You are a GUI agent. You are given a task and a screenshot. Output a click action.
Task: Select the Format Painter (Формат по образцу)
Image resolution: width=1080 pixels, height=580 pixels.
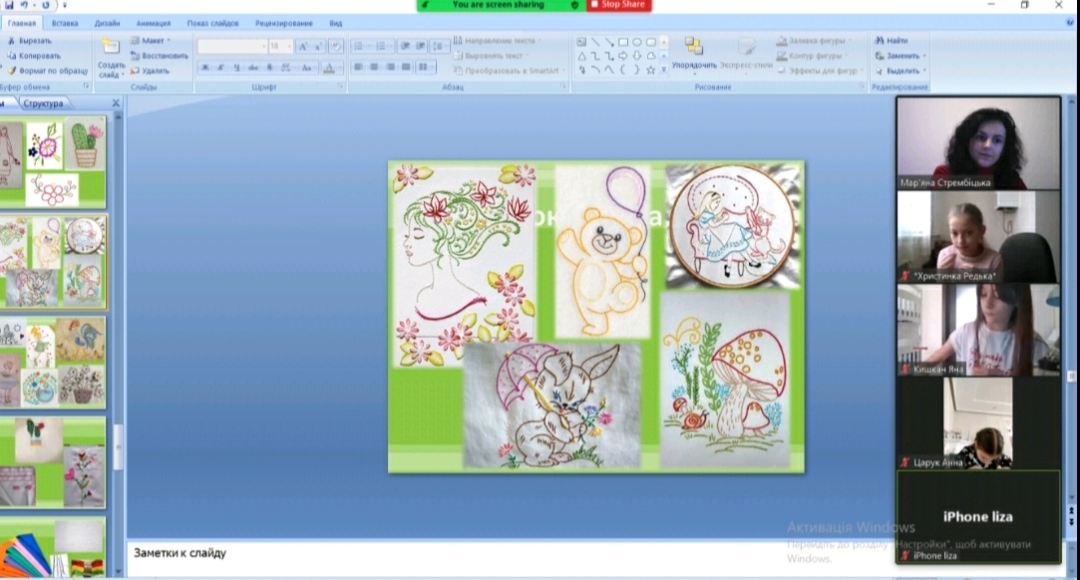[x=11, y=71]
